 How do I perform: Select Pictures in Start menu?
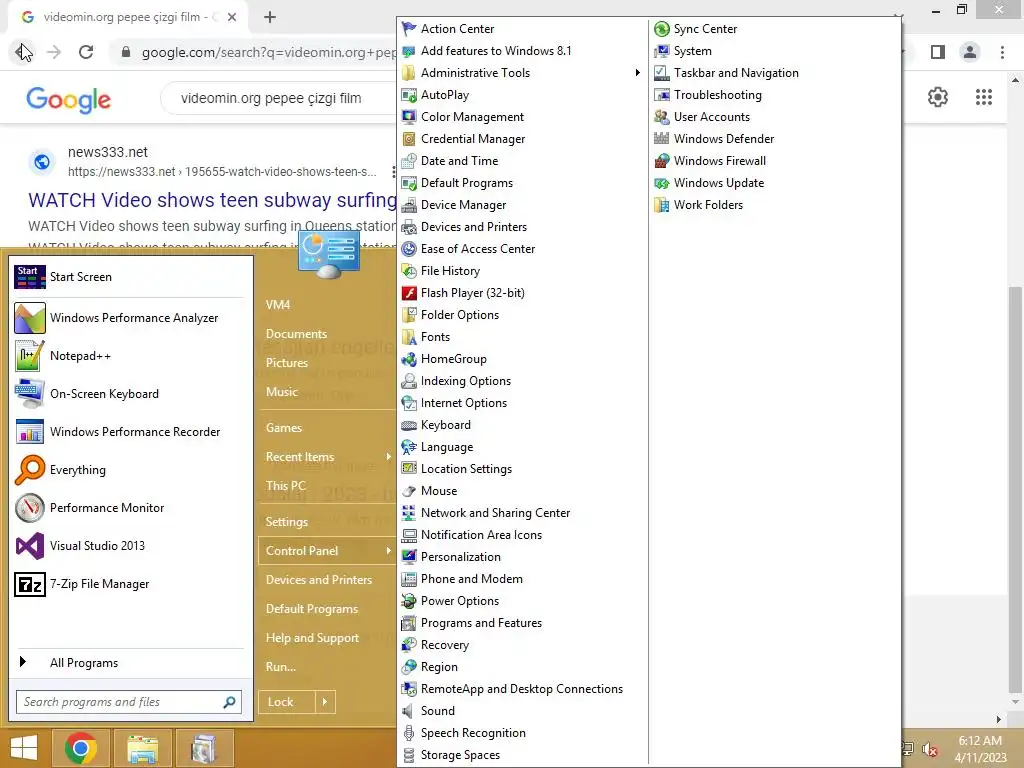pos(287,362)
